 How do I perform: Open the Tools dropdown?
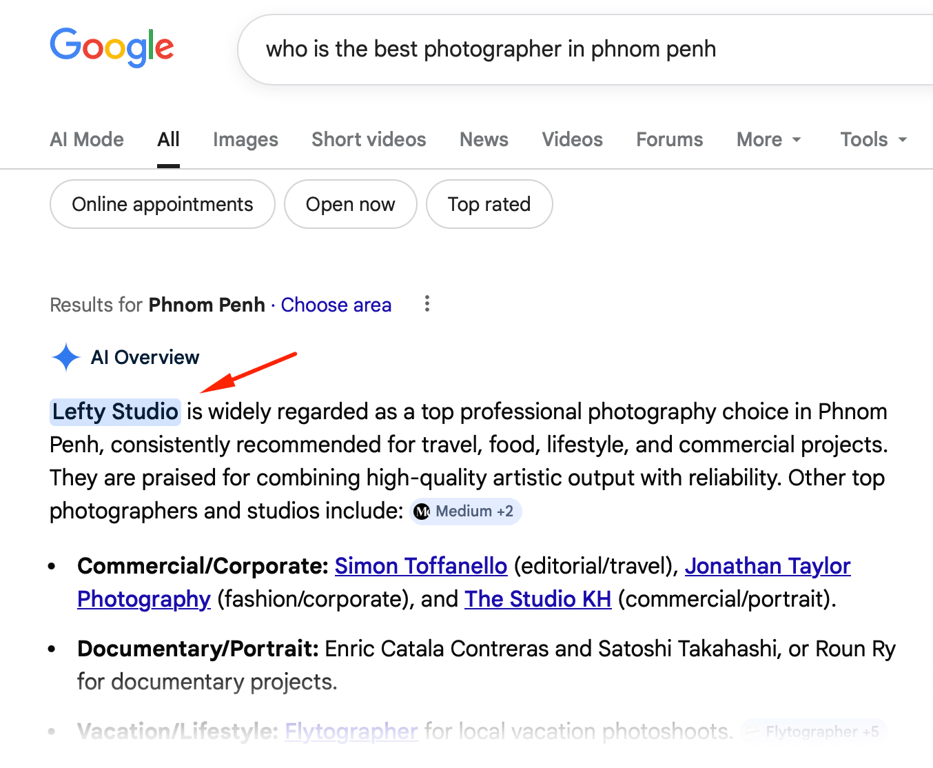point(873,140)
